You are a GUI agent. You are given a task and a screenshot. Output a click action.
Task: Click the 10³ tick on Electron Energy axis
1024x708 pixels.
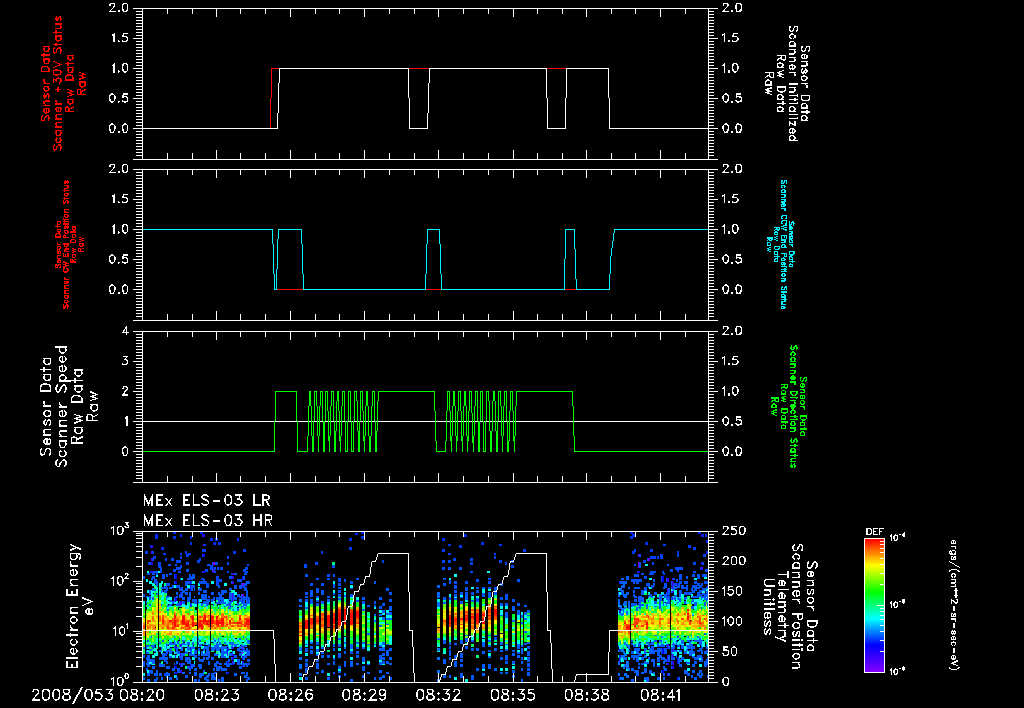coord(121,530)
